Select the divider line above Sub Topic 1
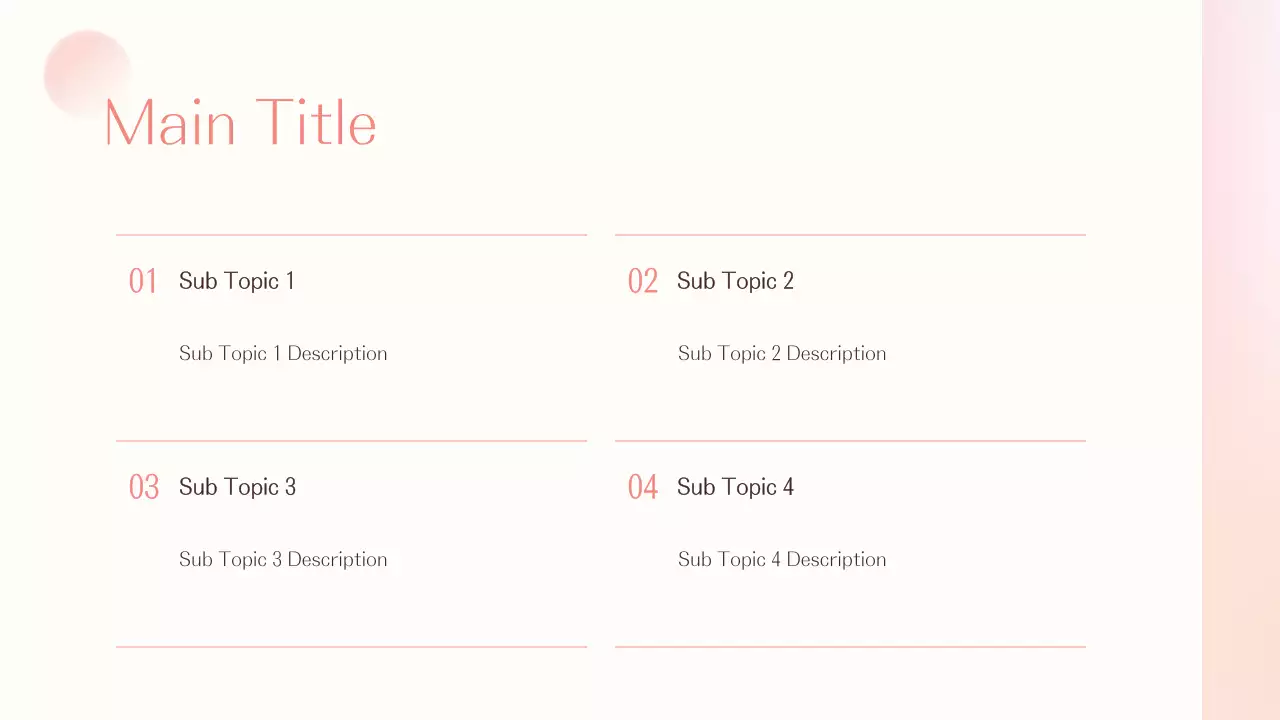 pyautogui.click(x=351, y=235)
